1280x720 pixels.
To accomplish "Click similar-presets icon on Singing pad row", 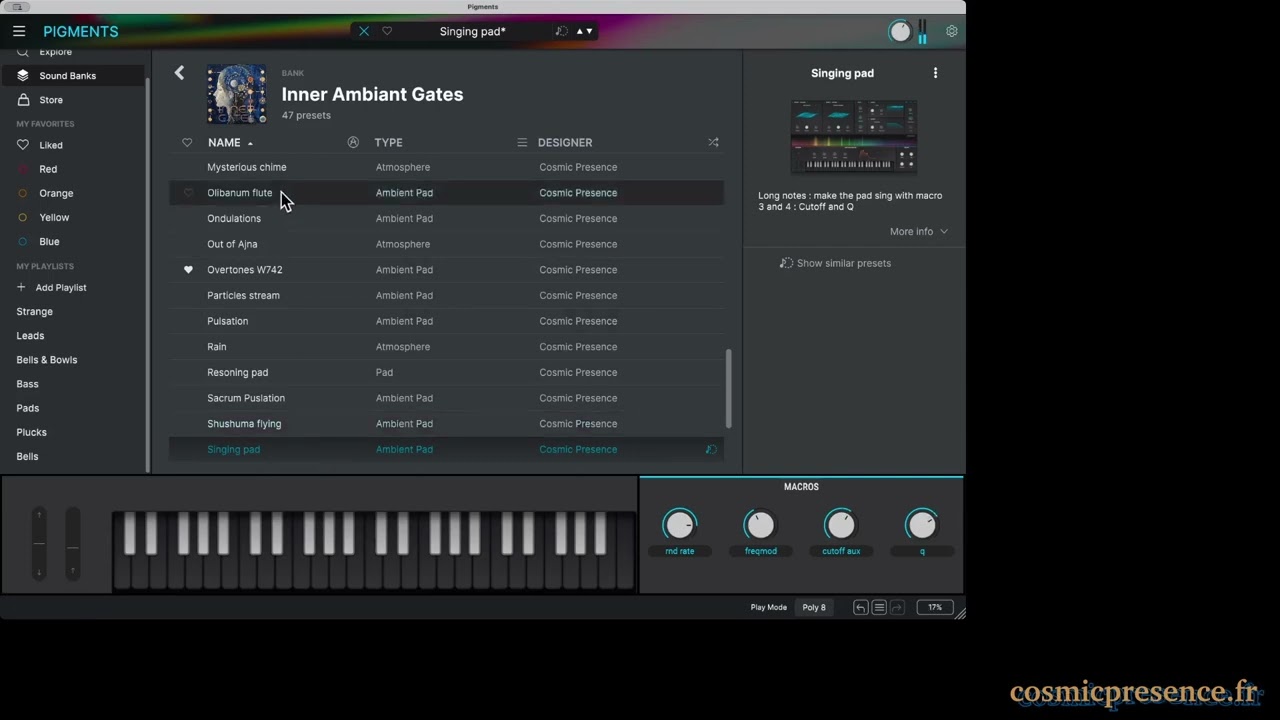I will pyautogui.click(x=711, y=449).
